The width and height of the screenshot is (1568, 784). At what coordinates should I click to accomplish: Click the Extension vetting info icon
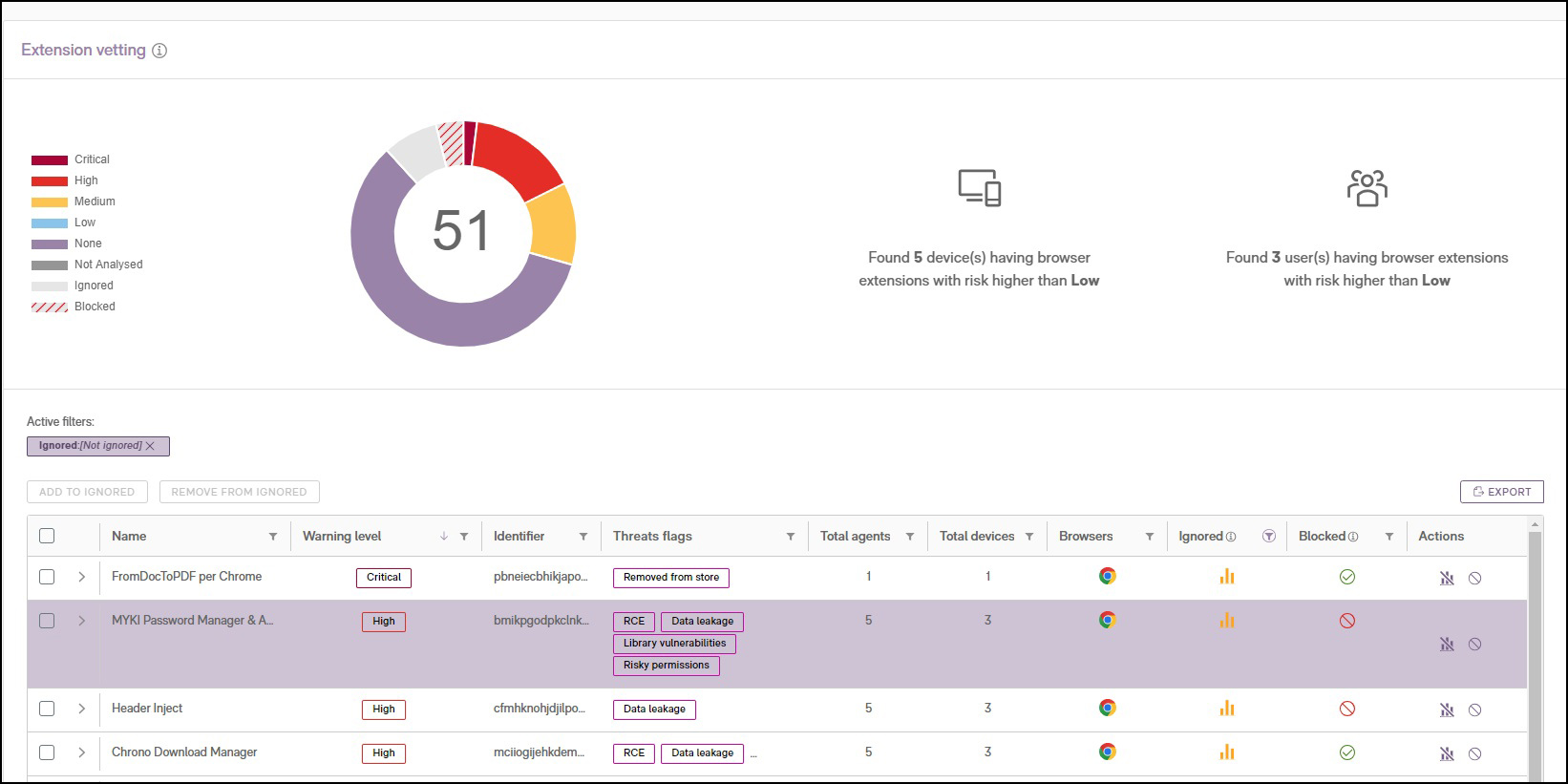(159, 51)
